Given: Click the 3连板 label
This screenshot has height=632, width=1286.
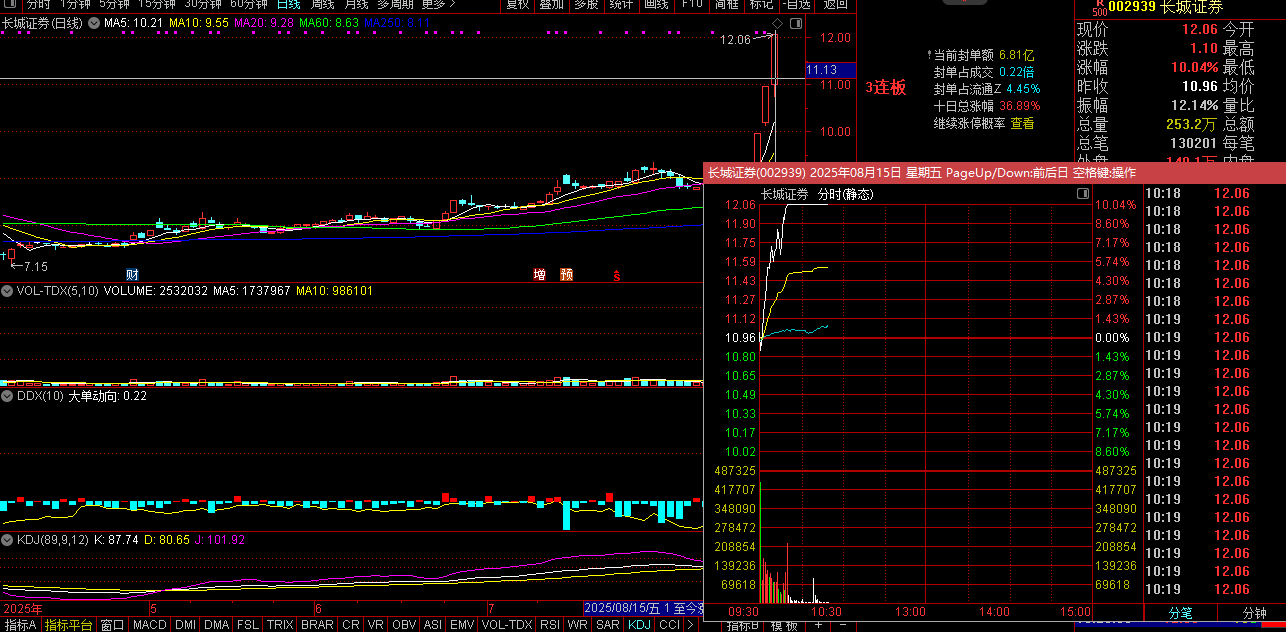Looking at the screenshot, I should click(x=886, y=87).
